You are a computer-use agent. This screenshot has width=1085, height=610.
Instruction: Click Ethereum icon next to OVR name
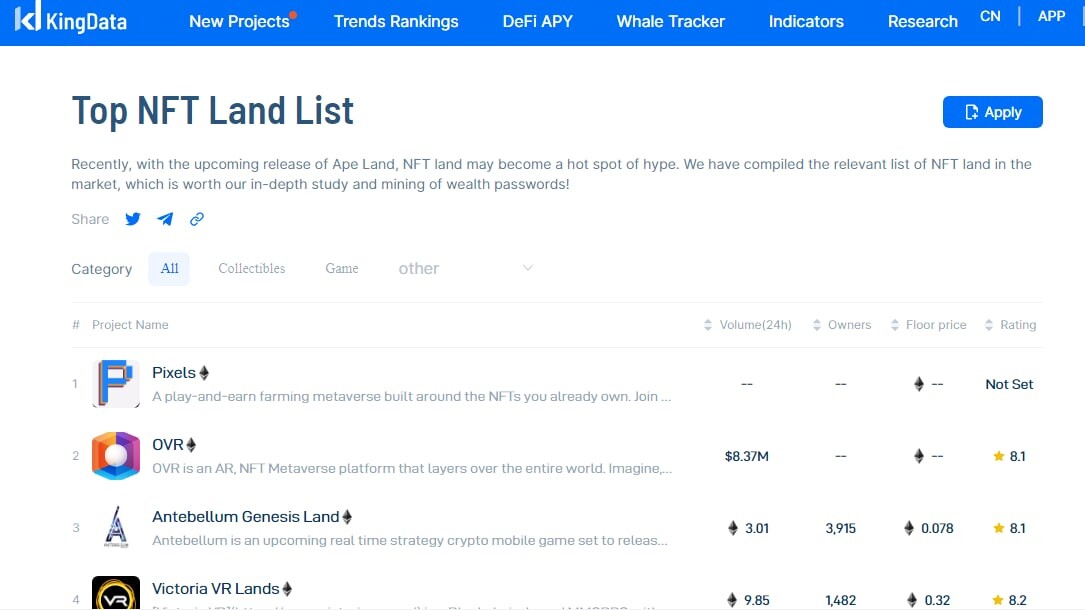192,445
